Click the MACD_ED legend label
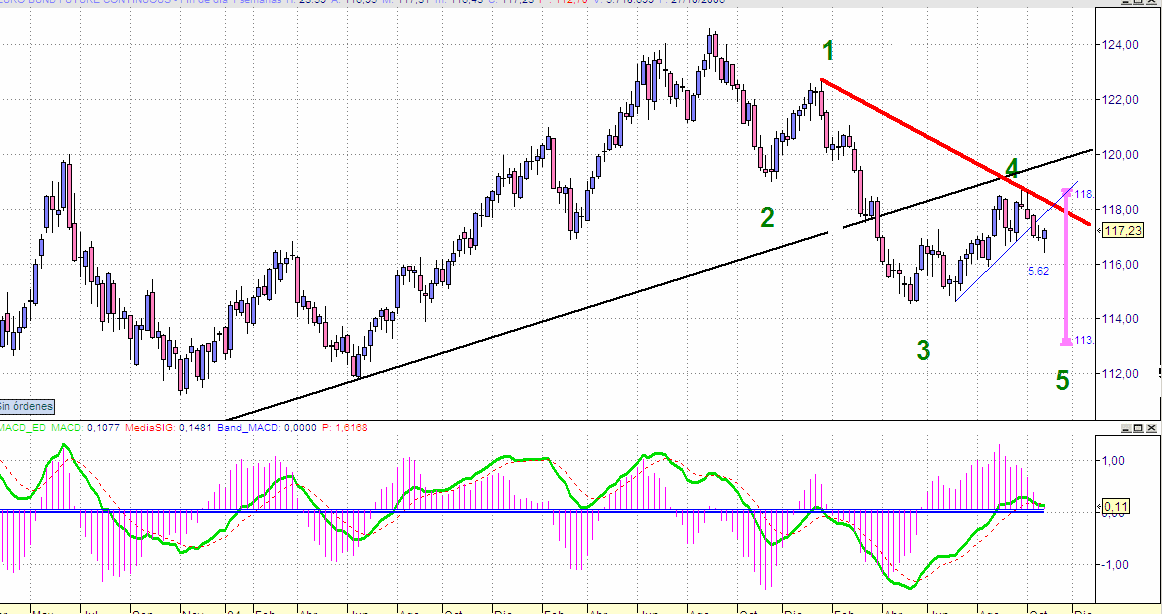The width and height of the screenshot is (1163, 614). tap(21, 428)
